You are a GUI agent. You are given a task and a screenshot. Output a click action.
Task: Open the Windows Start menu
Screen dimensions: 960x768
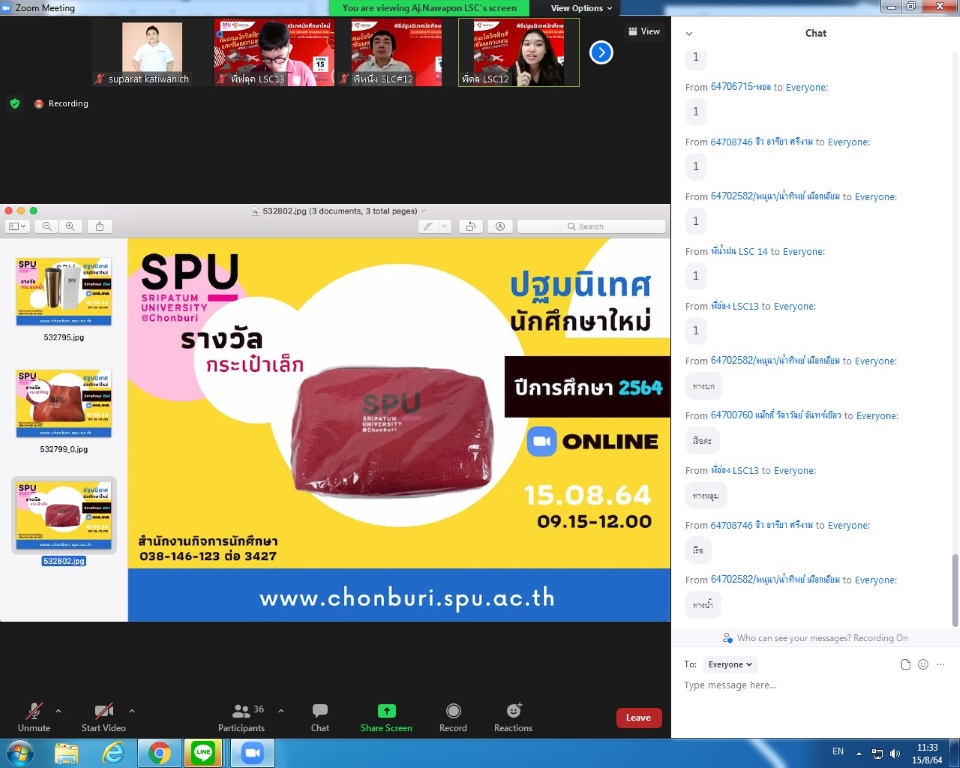pyautogui.click(x=20, y=753)
